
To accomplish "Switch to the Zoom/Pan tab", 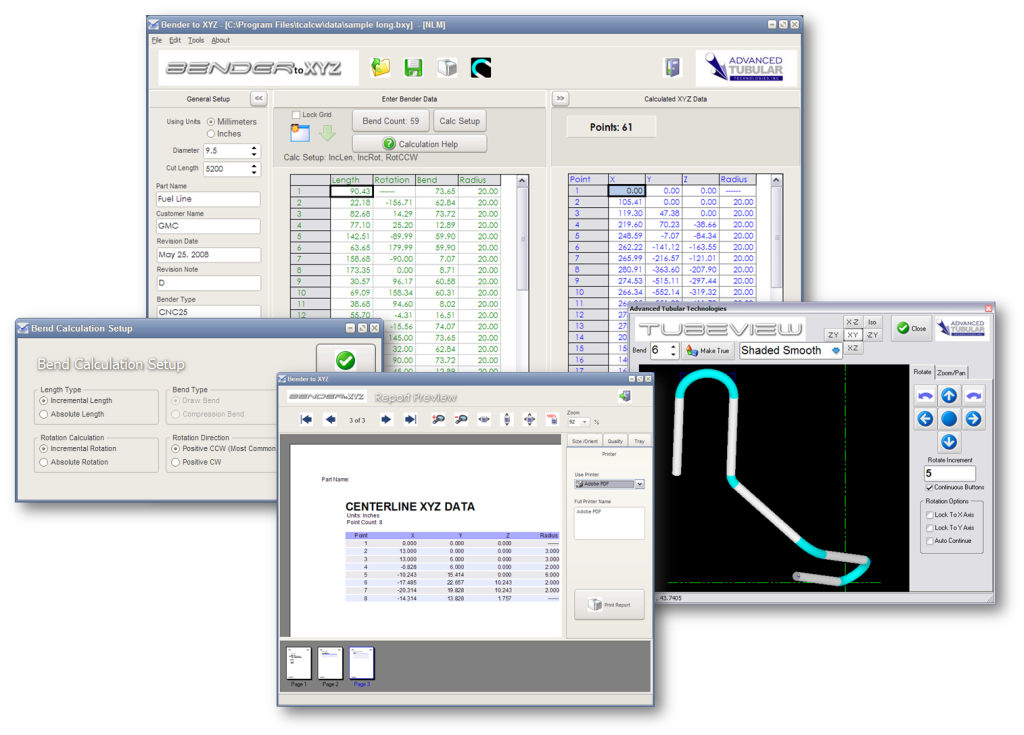I will pos(952,371).
